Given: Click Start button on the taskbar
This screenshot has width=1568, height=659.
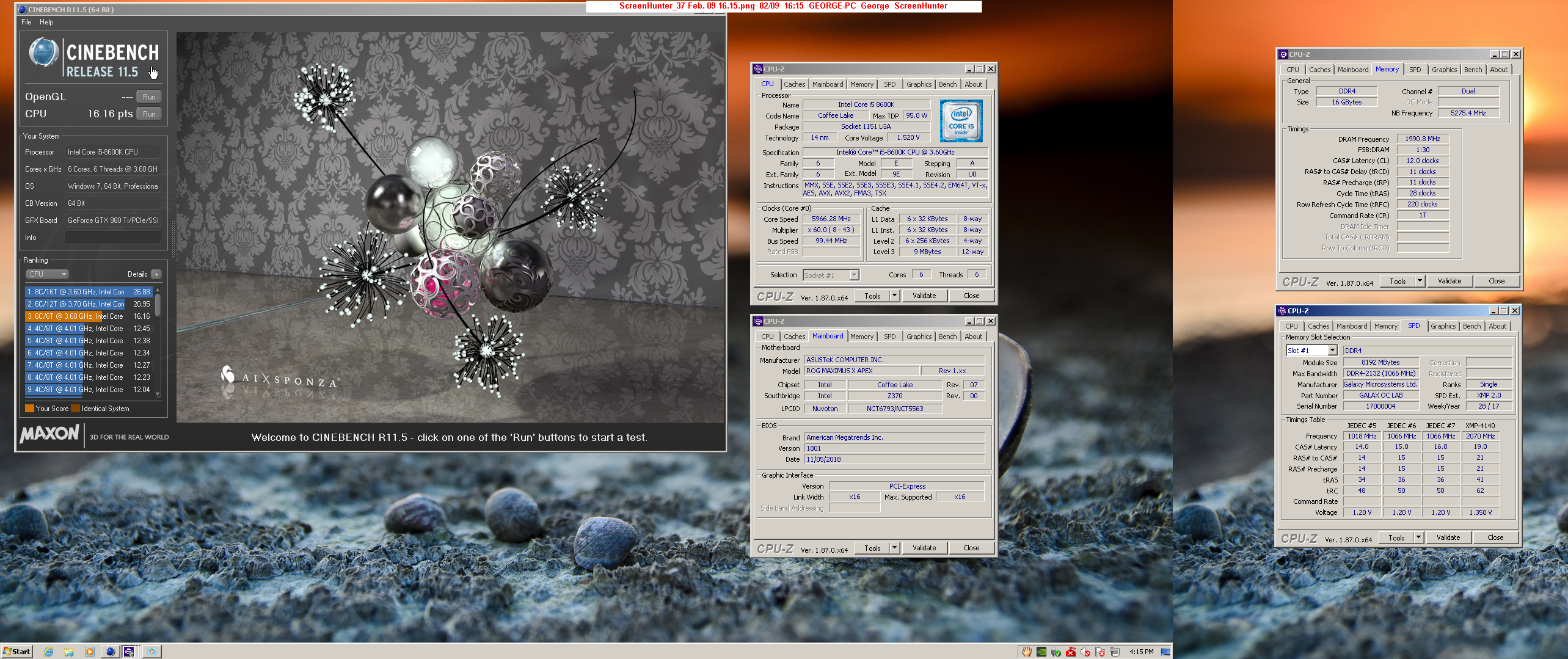Looking at the screenshot, I should click(16, 652).
